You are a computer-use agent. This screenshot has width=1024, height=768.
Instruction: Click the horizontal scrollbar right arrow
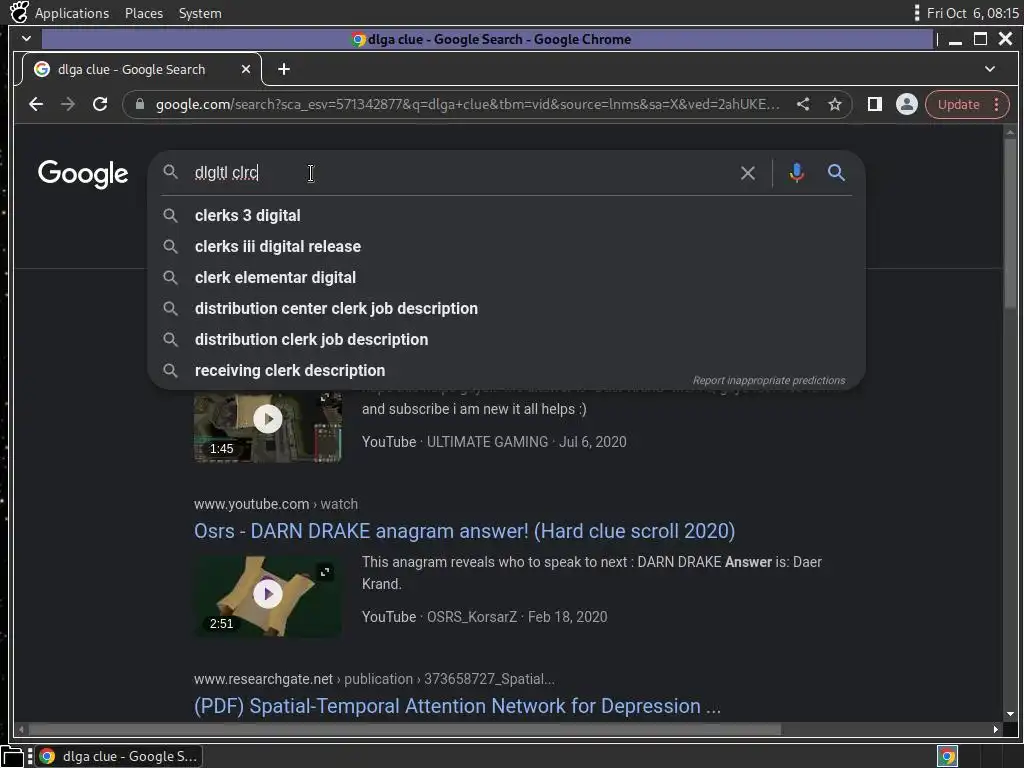coord(995,729)
